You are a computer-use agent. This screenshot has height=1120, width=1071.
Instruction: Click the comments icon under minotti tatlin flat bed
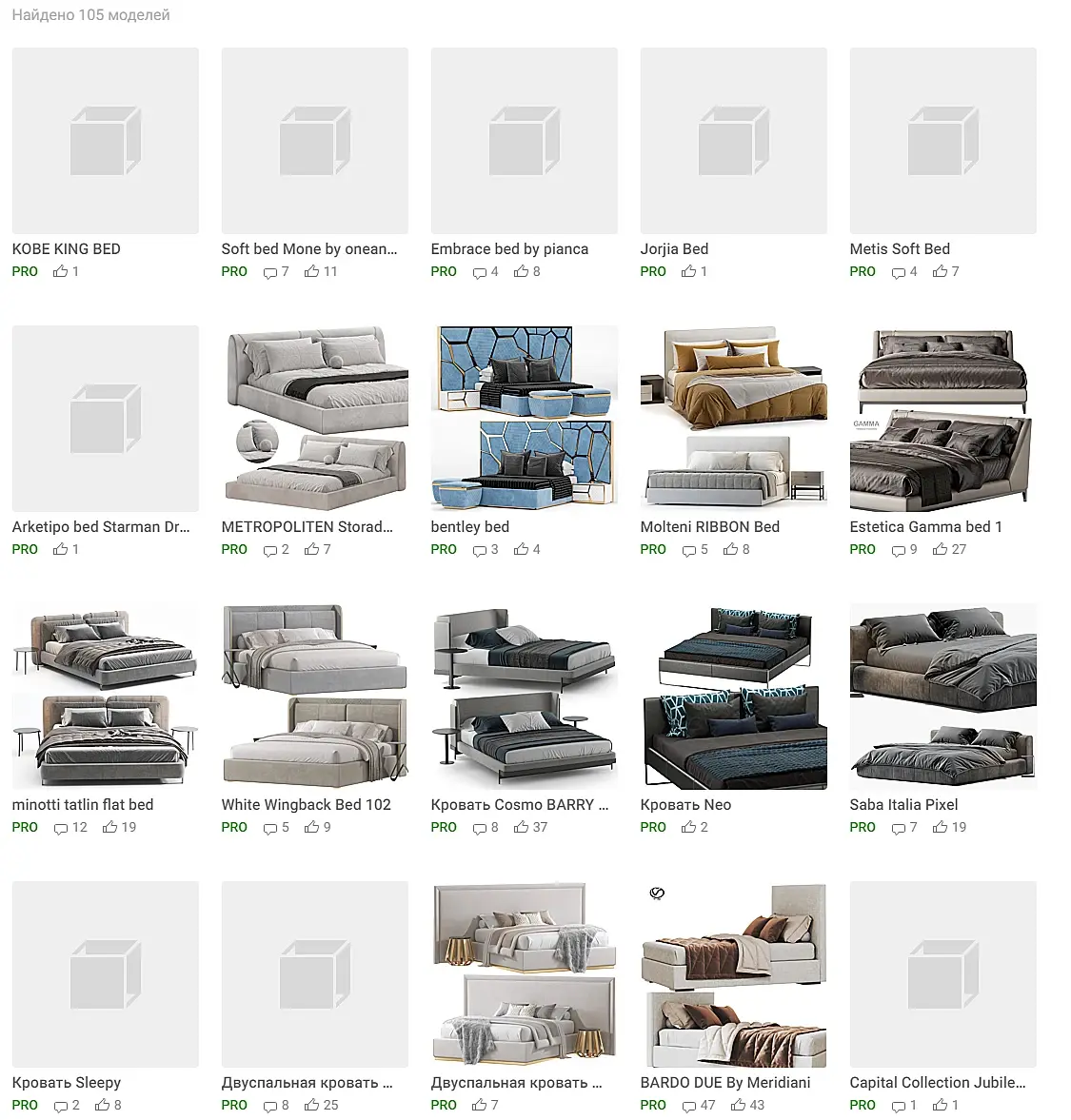pyautogui.click(x=61, y=828)
